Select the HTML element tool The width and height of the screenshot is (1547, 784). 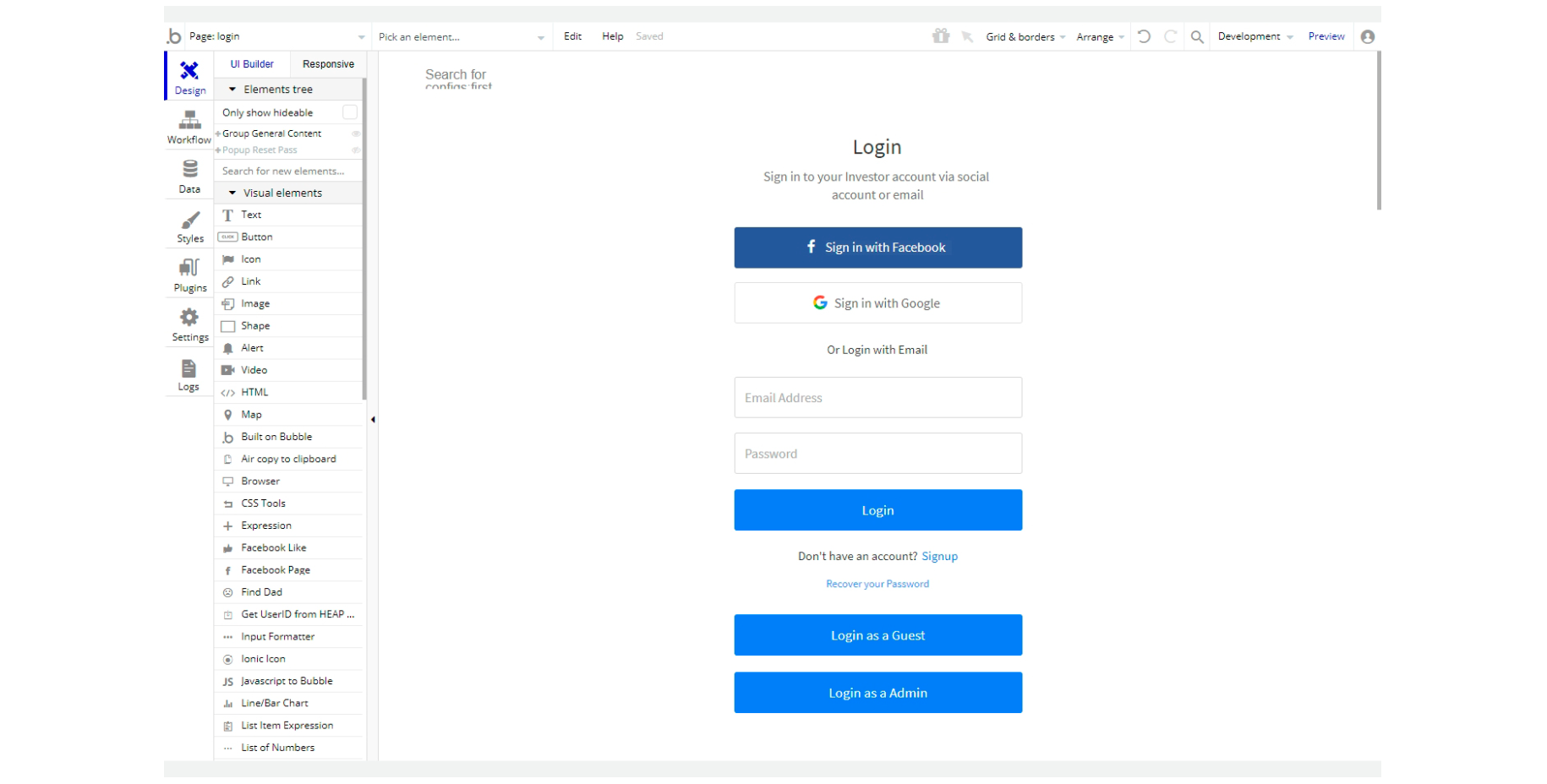point(289,392)
